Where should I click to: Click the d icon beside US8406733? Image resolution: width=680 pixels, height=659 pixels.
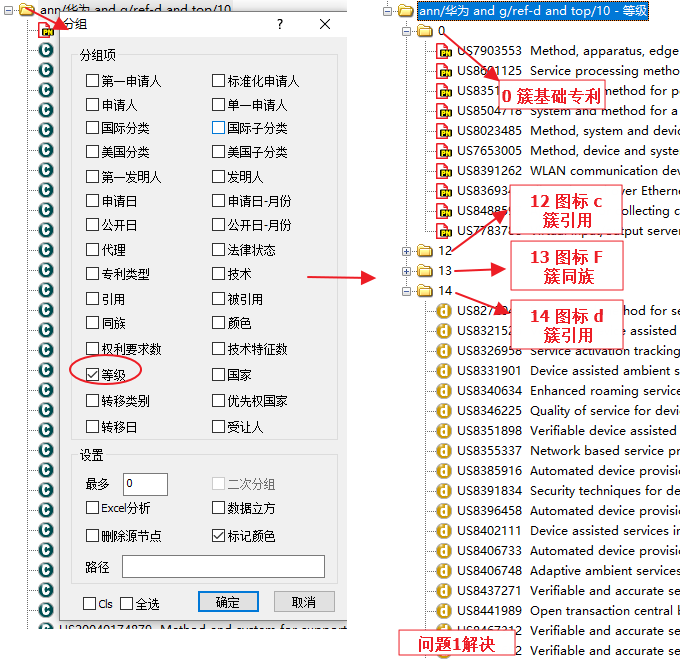coord(445,551)
